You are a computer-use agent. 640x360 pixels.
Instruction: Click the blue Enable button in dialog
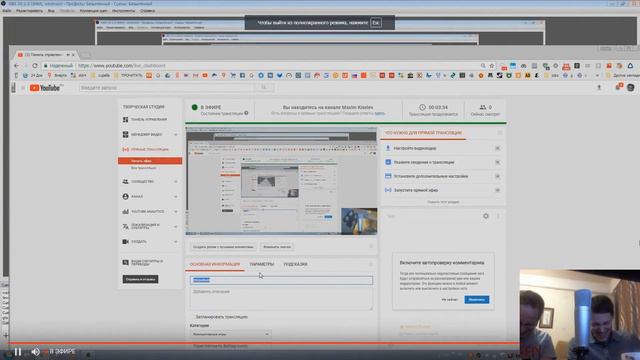point(477,300)
